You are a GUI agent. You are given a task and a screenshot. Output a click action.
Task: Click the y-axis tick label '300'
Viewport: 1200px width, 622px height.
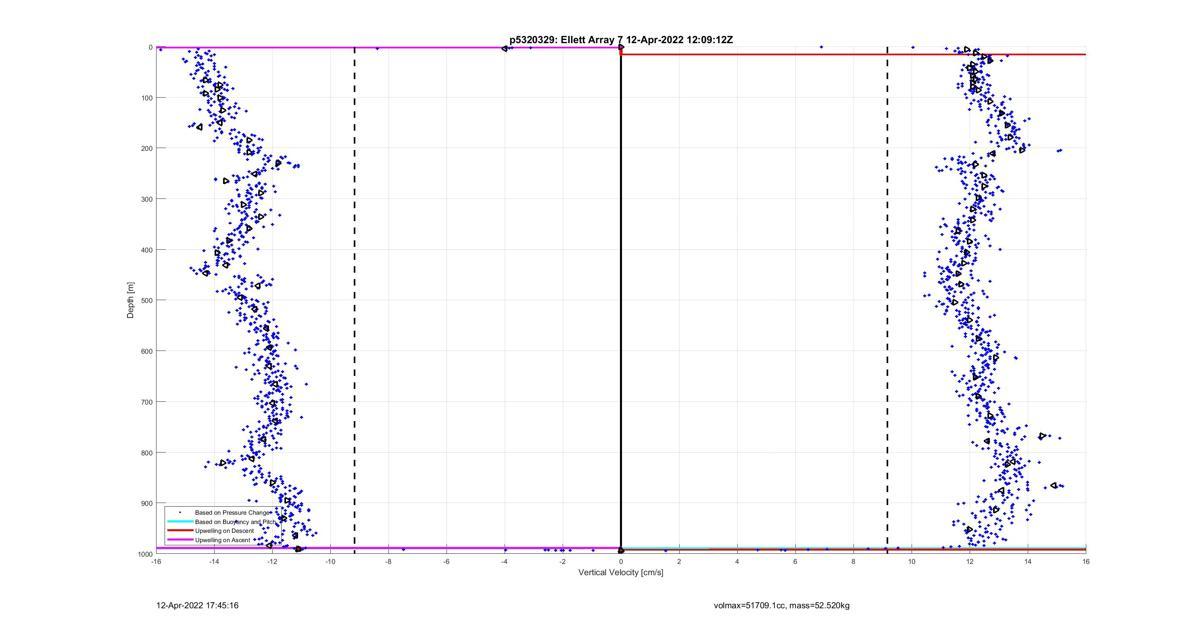(145, 200)
